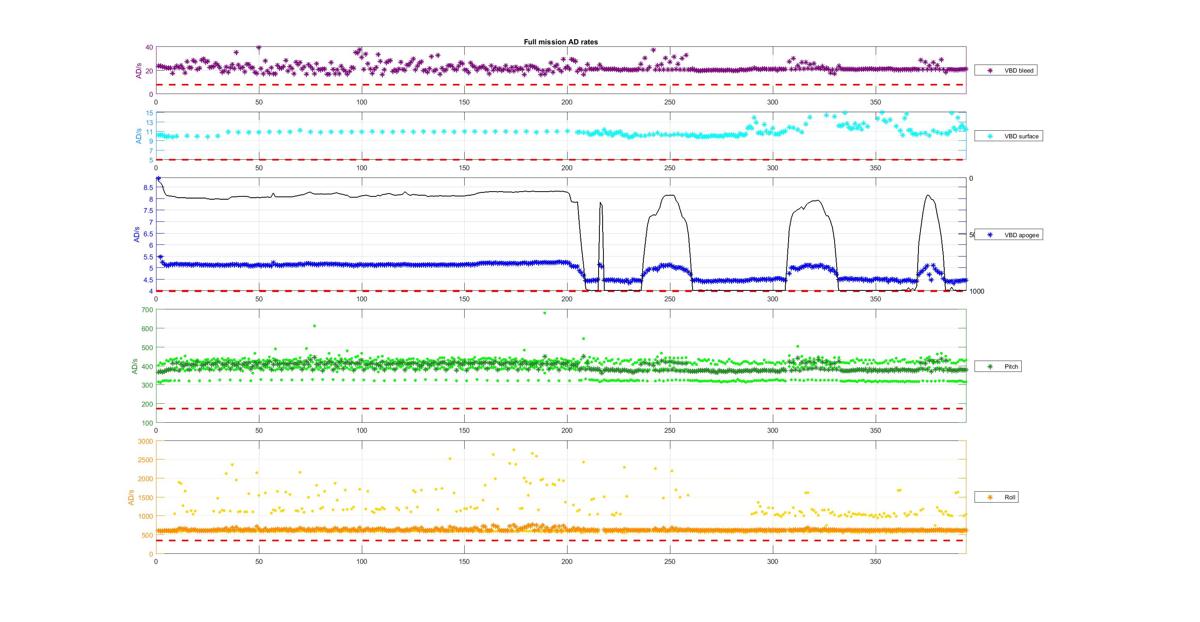1200x622 pixels.
Task: Click the purple AD/s axis label
Action: pyautogui.click(x=138, y=71)
